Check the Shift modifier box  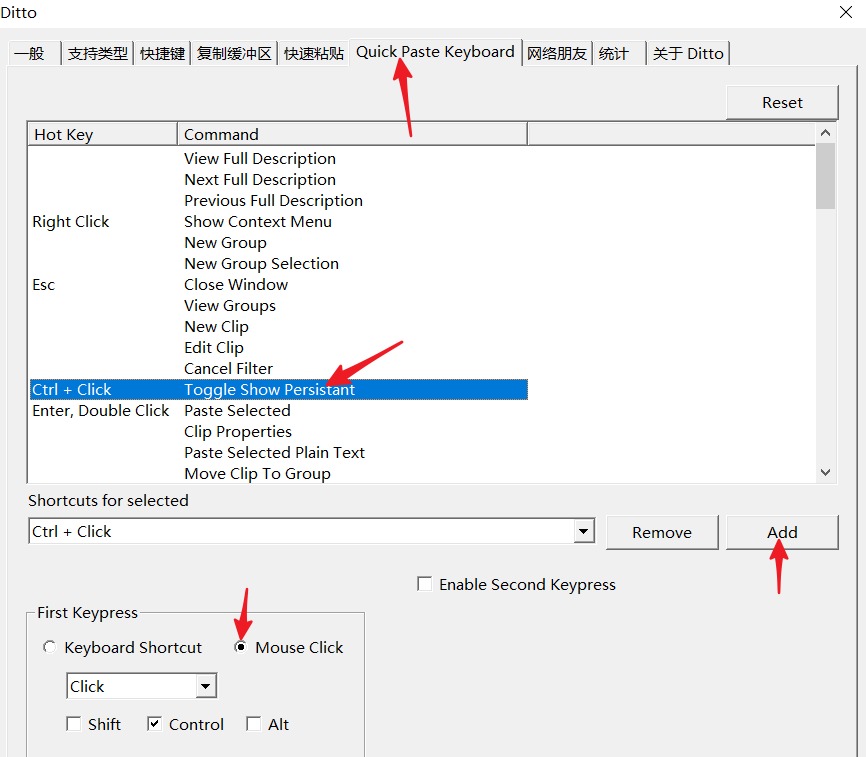tap(74, 724)
